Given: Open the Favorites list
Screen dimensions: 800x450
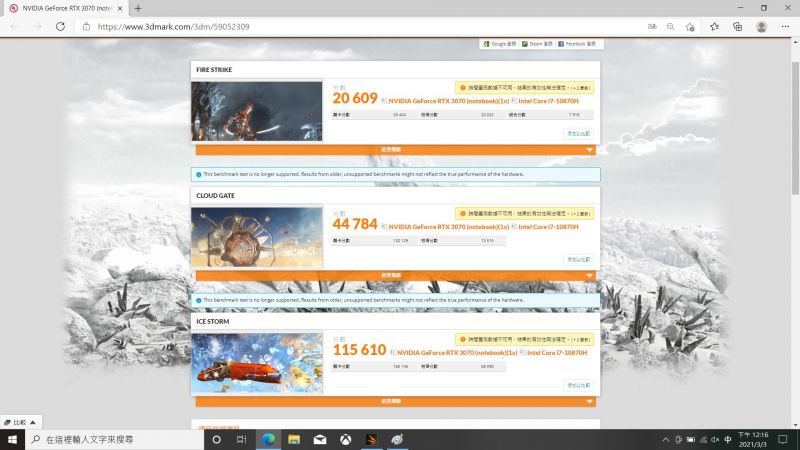Looking at the screenshot, I should click(x=714, y=27).
